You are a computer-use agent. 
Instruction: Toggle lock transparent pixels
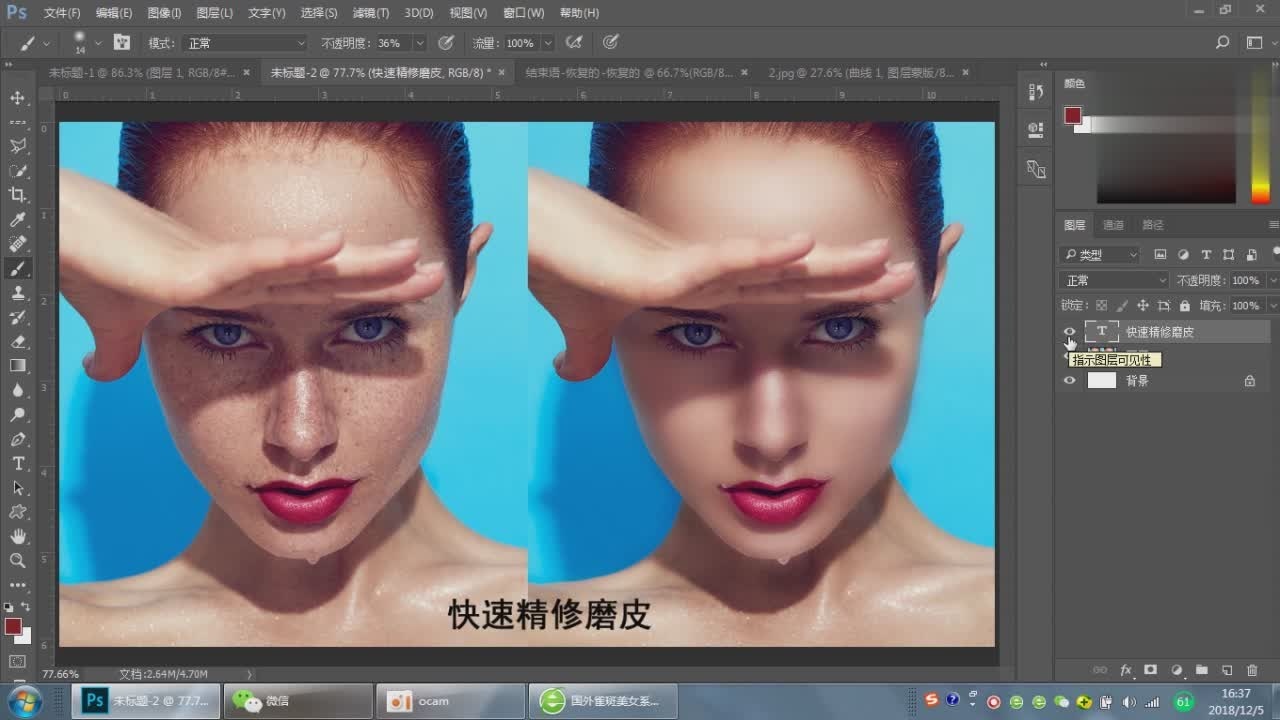1101,305
